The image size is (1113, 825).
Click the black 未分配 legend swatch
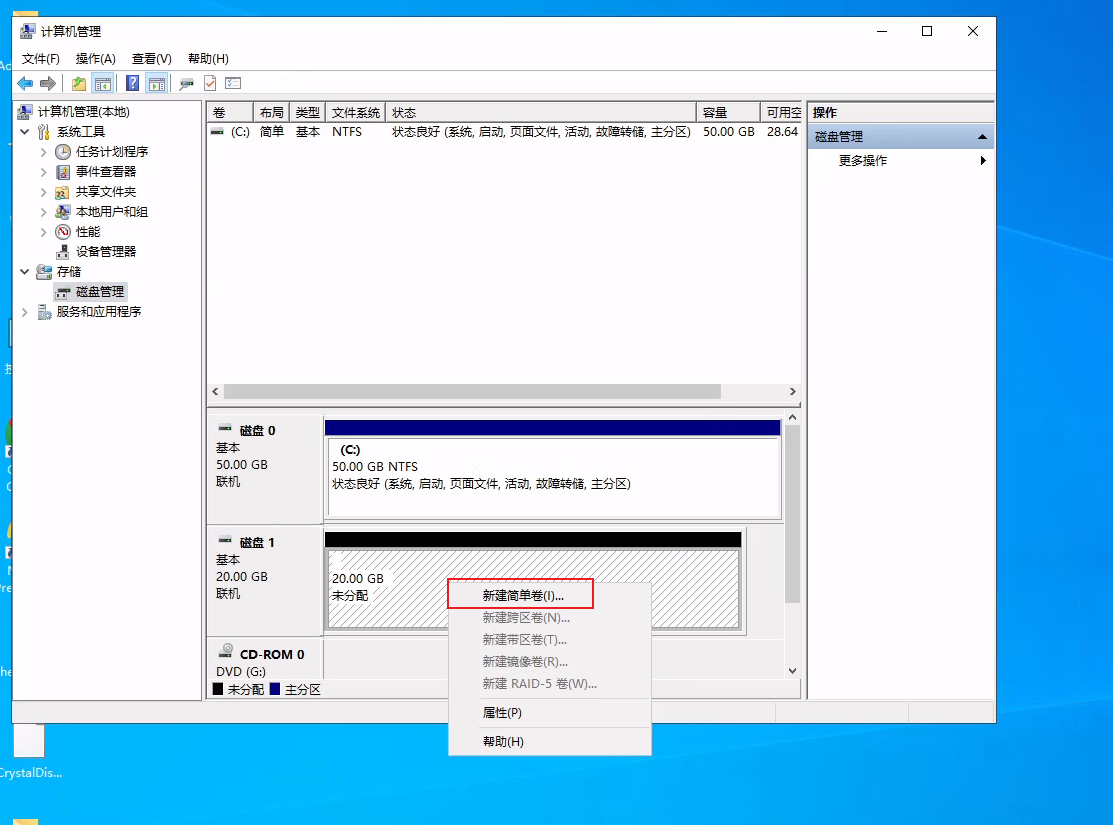pyautogui.click(x=218, y=689)
